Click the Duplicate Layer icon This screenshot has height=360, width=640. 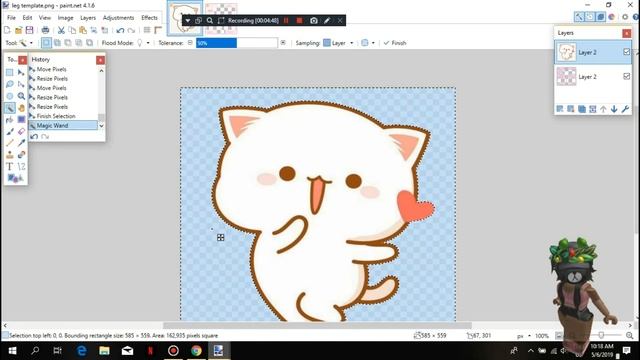(582, 109)
